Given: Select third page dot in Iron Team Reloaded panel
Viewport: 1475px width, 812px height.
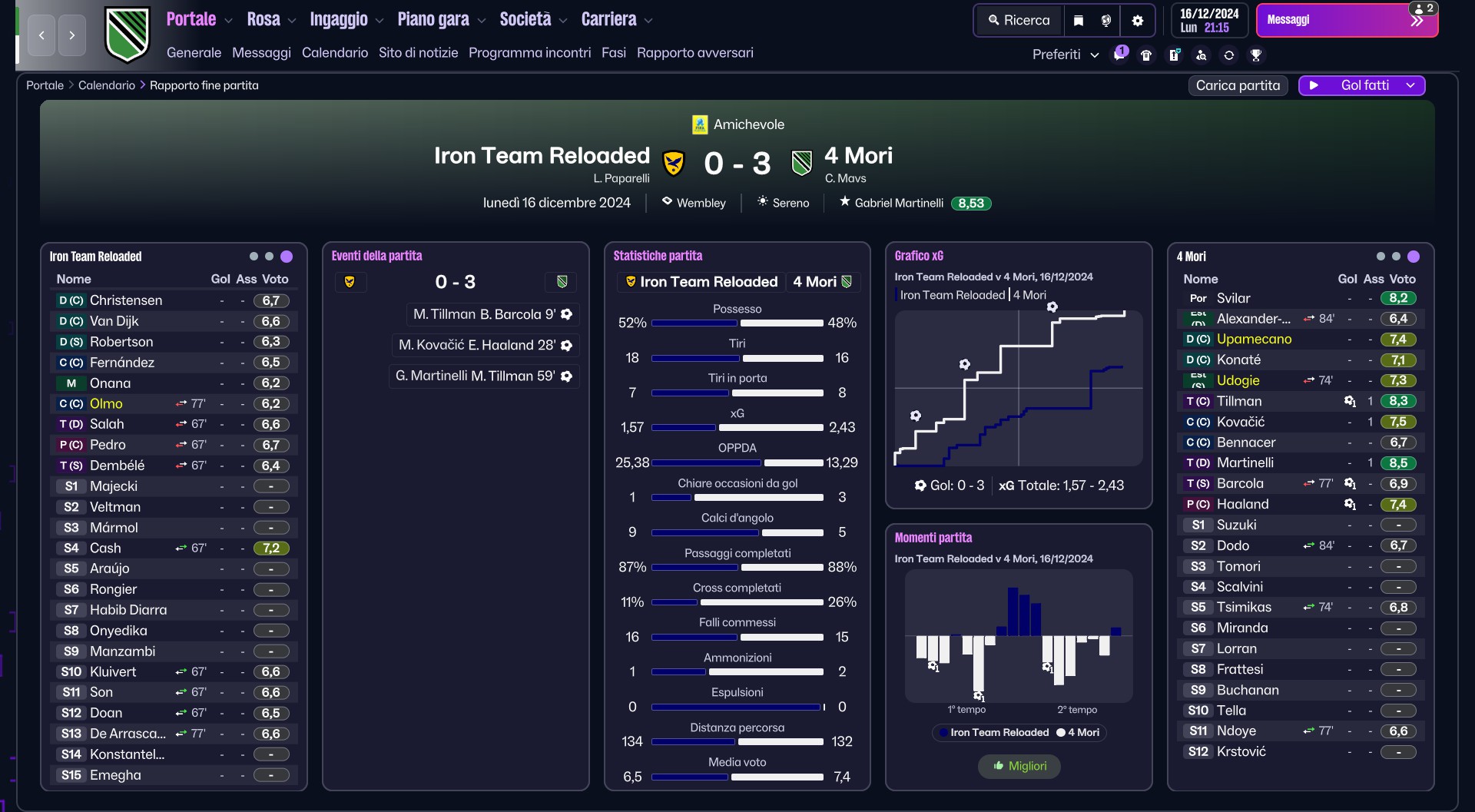Looking at the screenshot, I should (287, 257).
